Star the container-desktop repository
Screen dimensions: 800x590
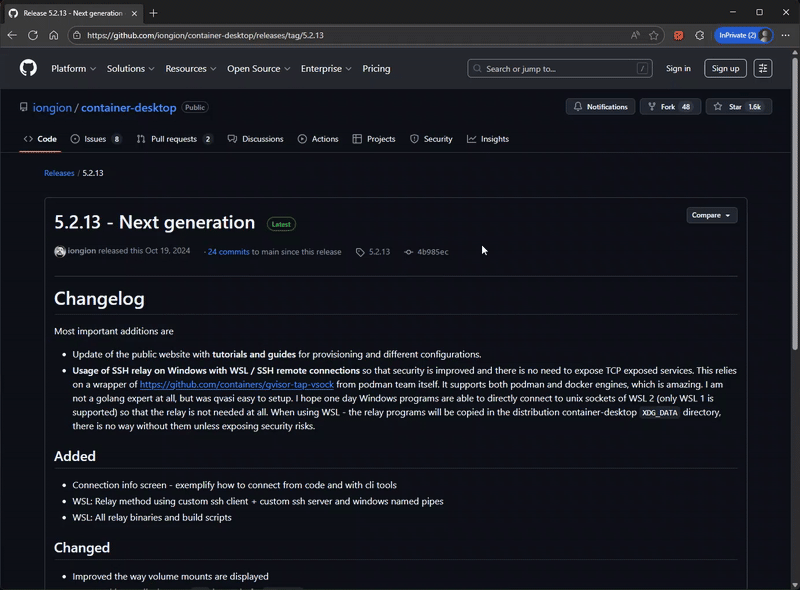pyautogui.click(x=738, y=107)
